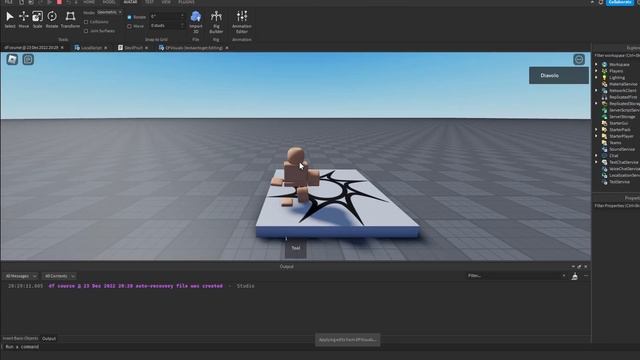This screenshot has height=360, width=640.
Task: Choose the Transform tool
Action: pyautogui.click(x=70, y=20)
